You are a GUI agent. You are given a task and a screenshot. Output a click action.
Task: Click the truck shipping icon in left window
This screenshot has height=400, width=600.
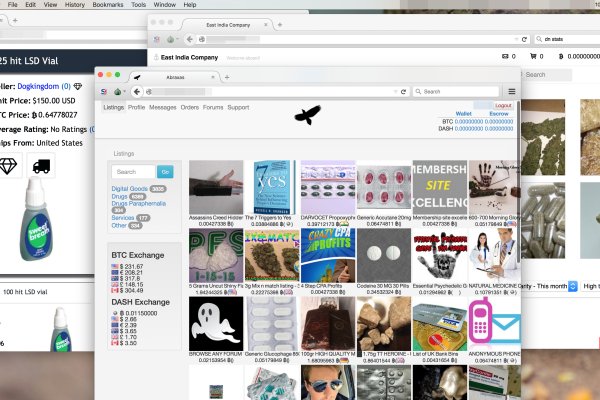tap(41, 166)
